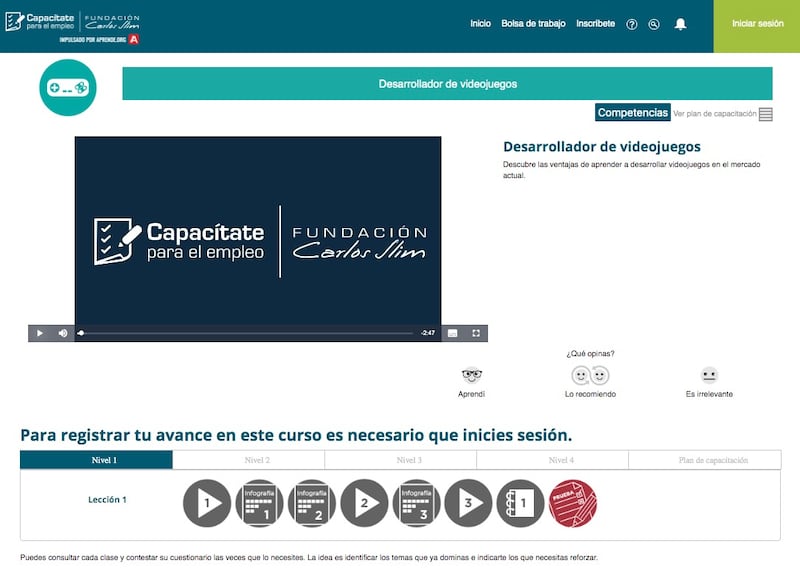Click the Inscríbete link
Image resolution: width=800 pixels, height=569 pixels.
[595, 23]
